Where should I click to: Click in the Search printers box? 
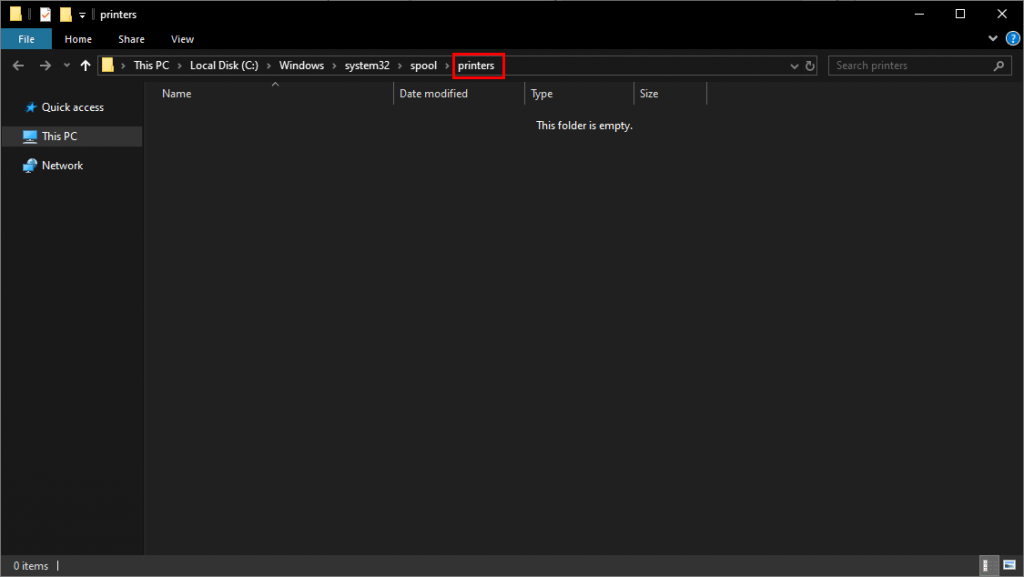click(x=910, y=66)
